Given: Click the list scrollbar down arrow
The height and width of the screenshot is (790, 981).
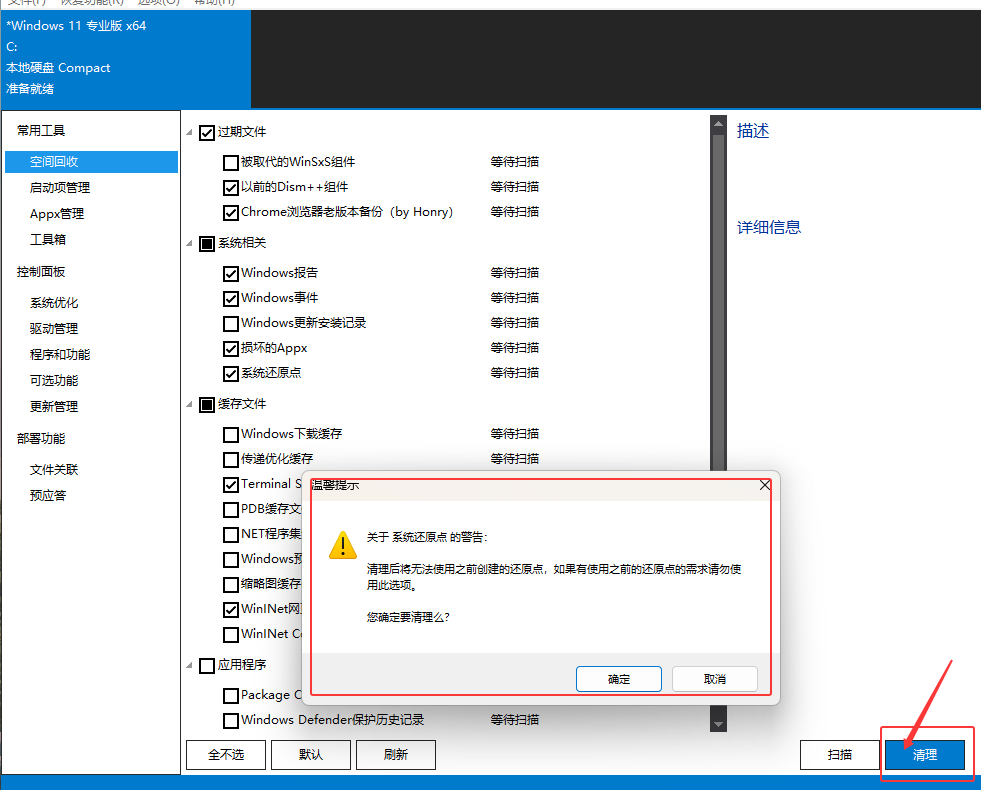Looking at the screenshot, I should click(x=718, y=724).
